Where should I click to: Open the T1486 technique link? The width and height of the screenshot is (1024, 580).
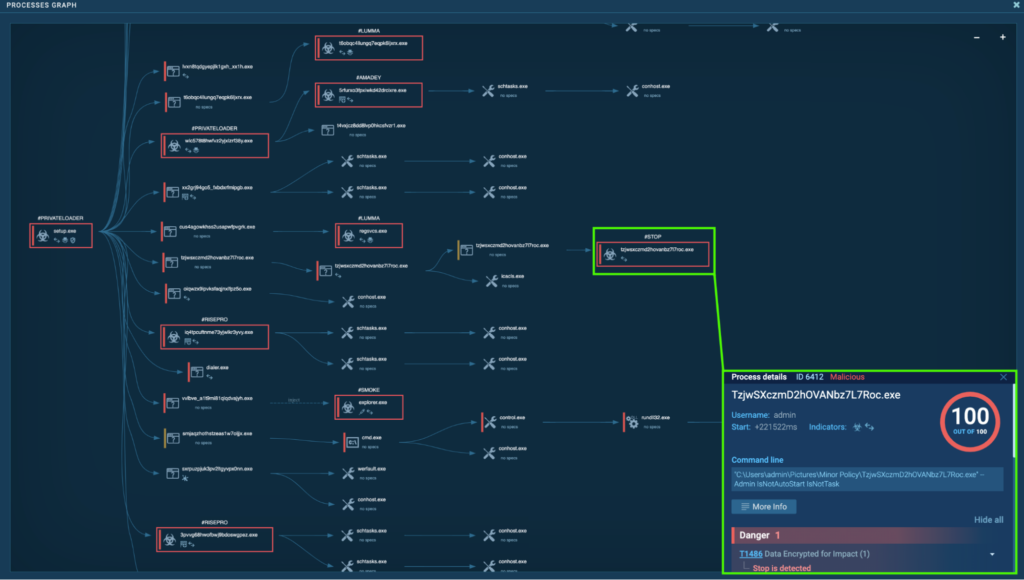[749, 554]
